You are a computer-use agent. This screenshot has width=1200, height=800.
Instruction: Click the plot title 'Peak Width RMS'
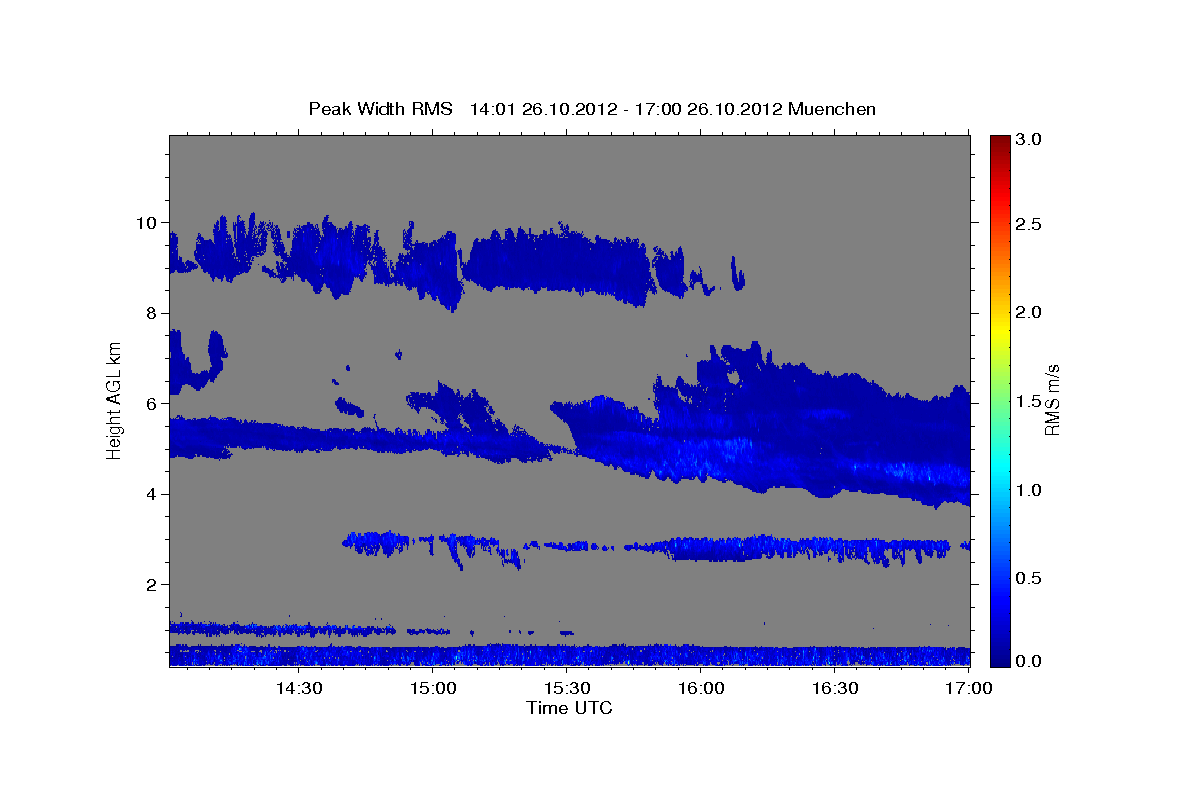click(380, 108)
